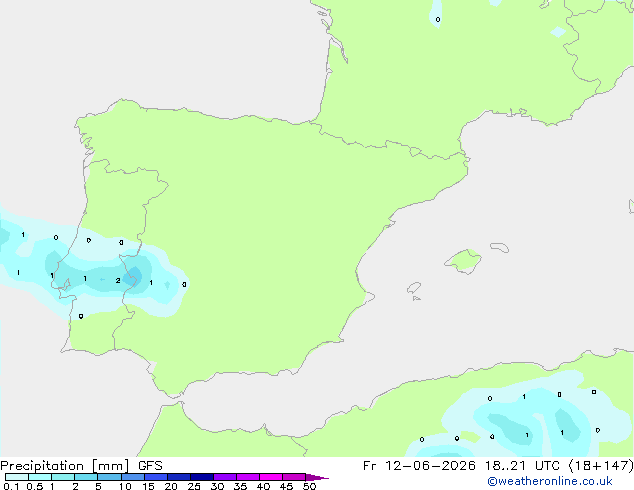Click the '0.1' legend scale label

11,486
